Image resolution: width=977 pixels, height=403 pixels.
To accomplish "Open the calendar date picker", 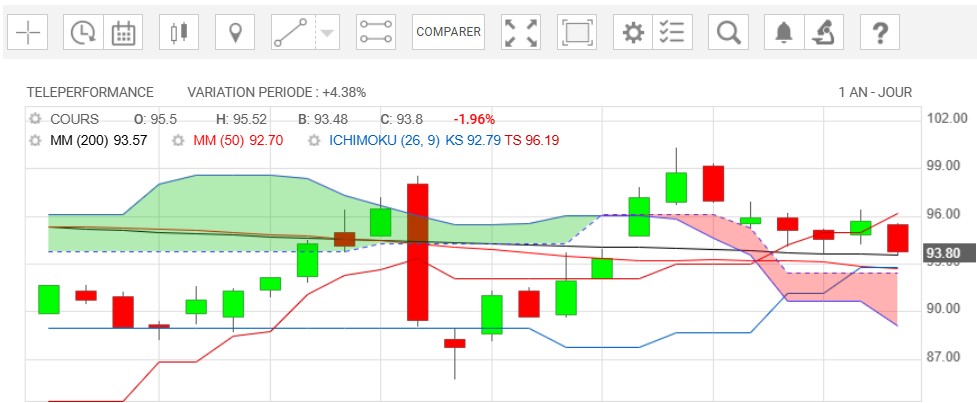I will pyautogui.click(x=123, y=32).
